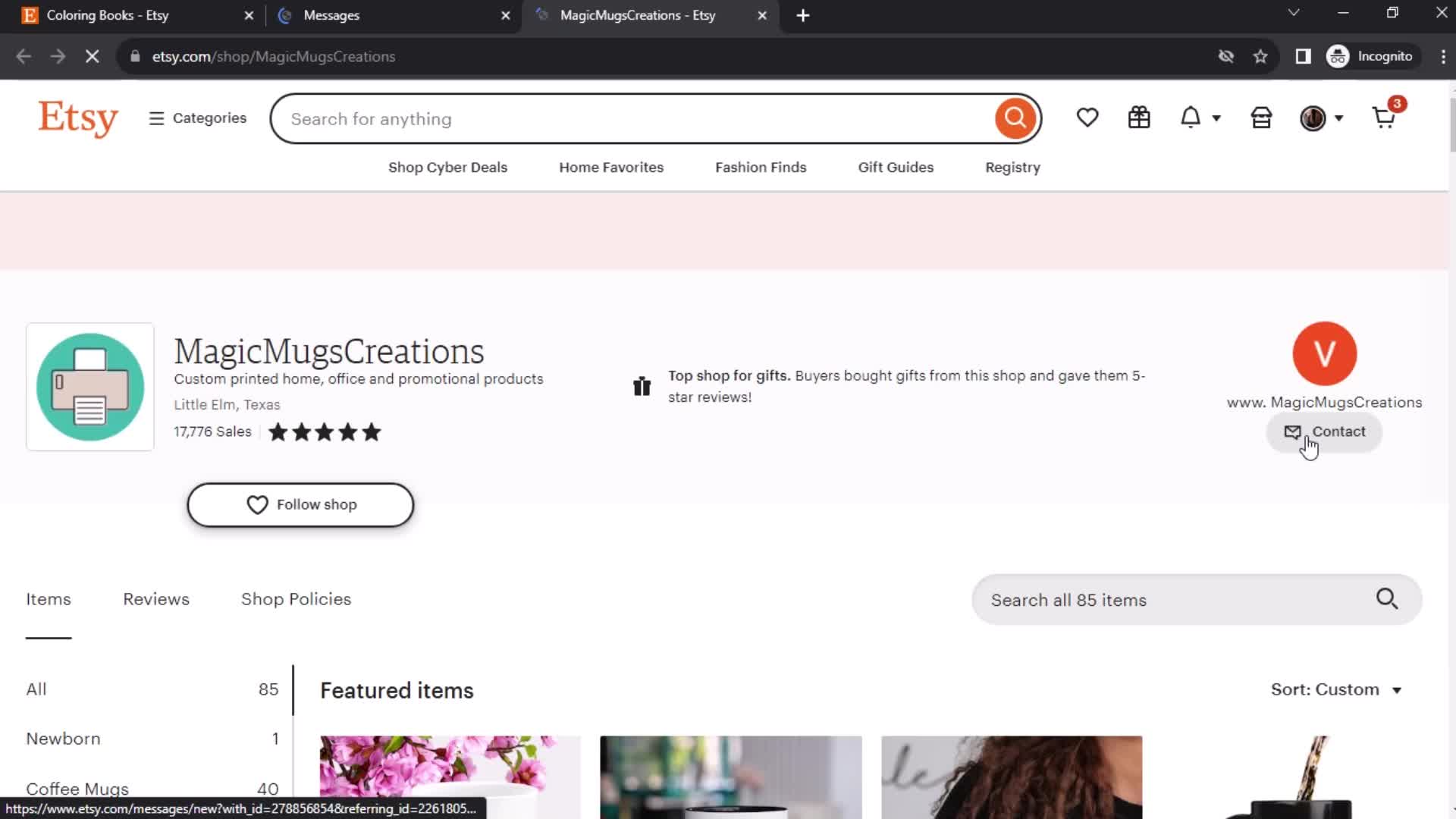Click the third-party cookies blocked eye icon
The width and height of the screenshot is (1456, 819).
pos(1226,57)
